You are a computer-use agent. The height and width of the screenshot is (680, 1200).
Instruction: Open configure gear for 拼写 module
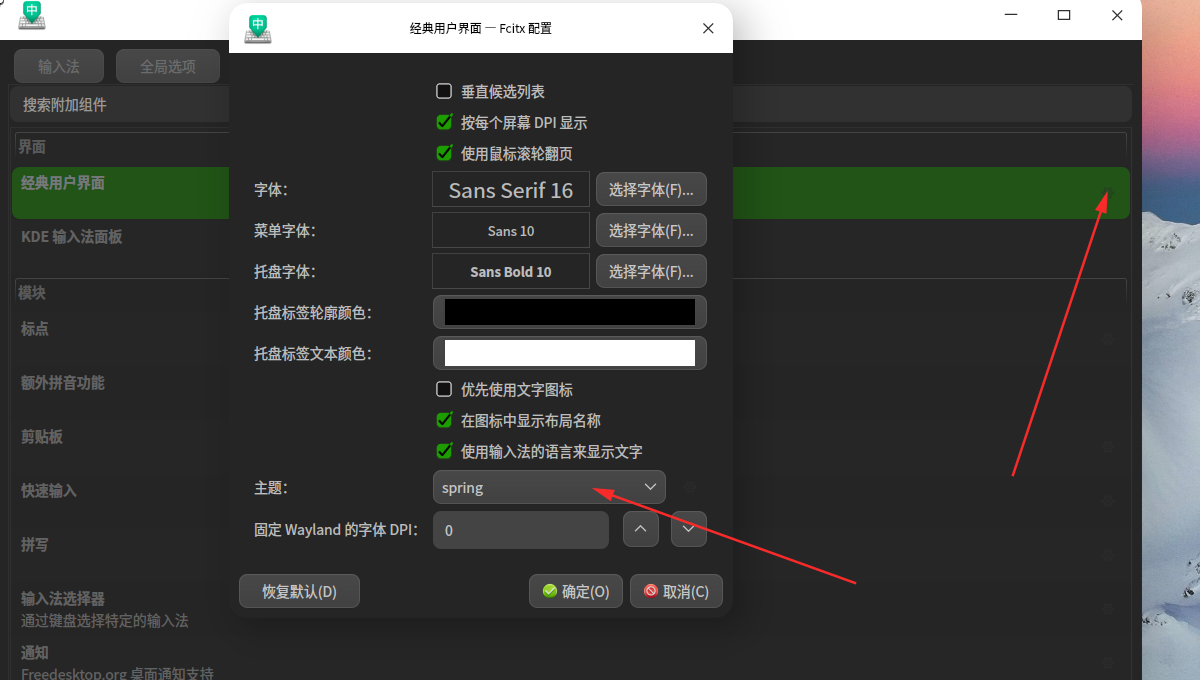(x=1107, y=555)
